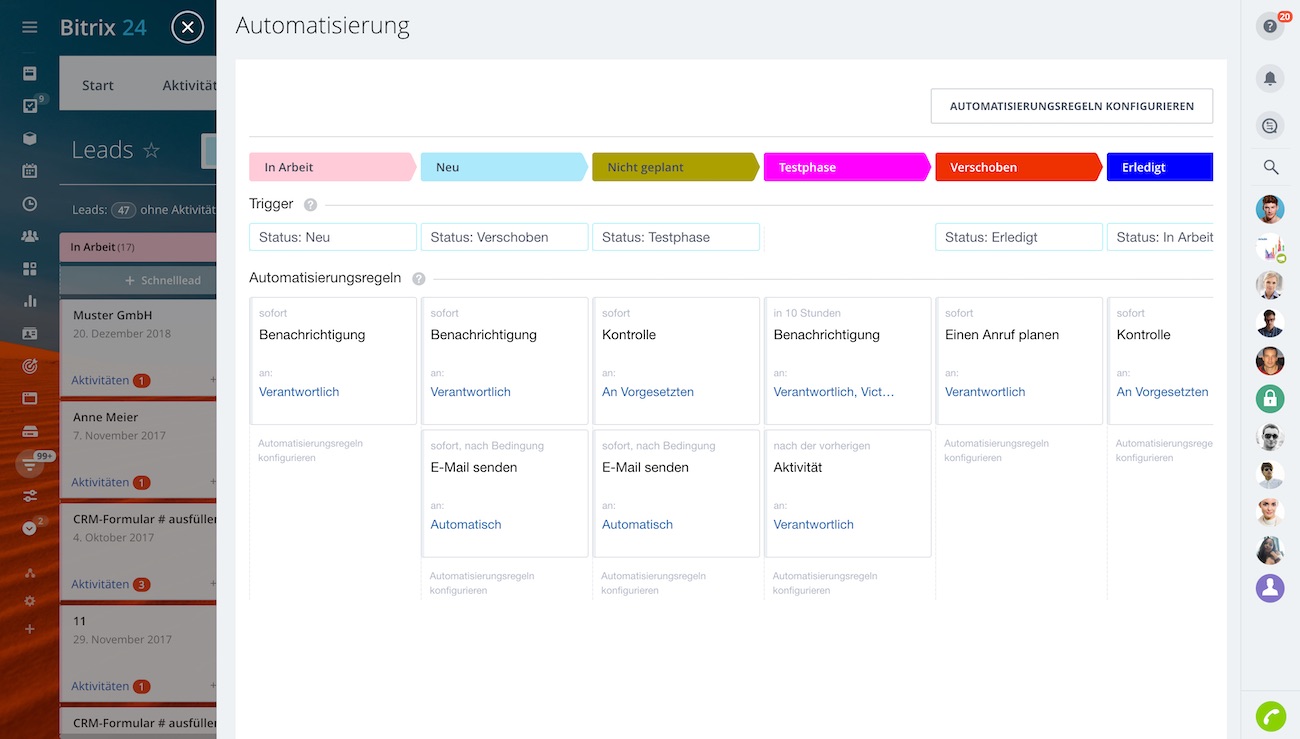Open the Calendar icon in left sidebar
Viewport: 1300px width, 739px height.
(x=30, y=171)
